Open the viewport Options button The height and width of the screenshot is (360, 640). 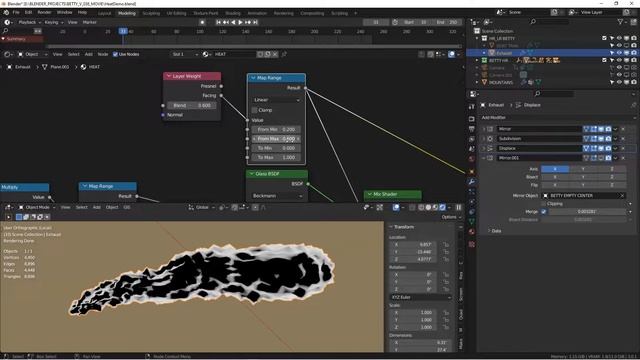point(451,217)
